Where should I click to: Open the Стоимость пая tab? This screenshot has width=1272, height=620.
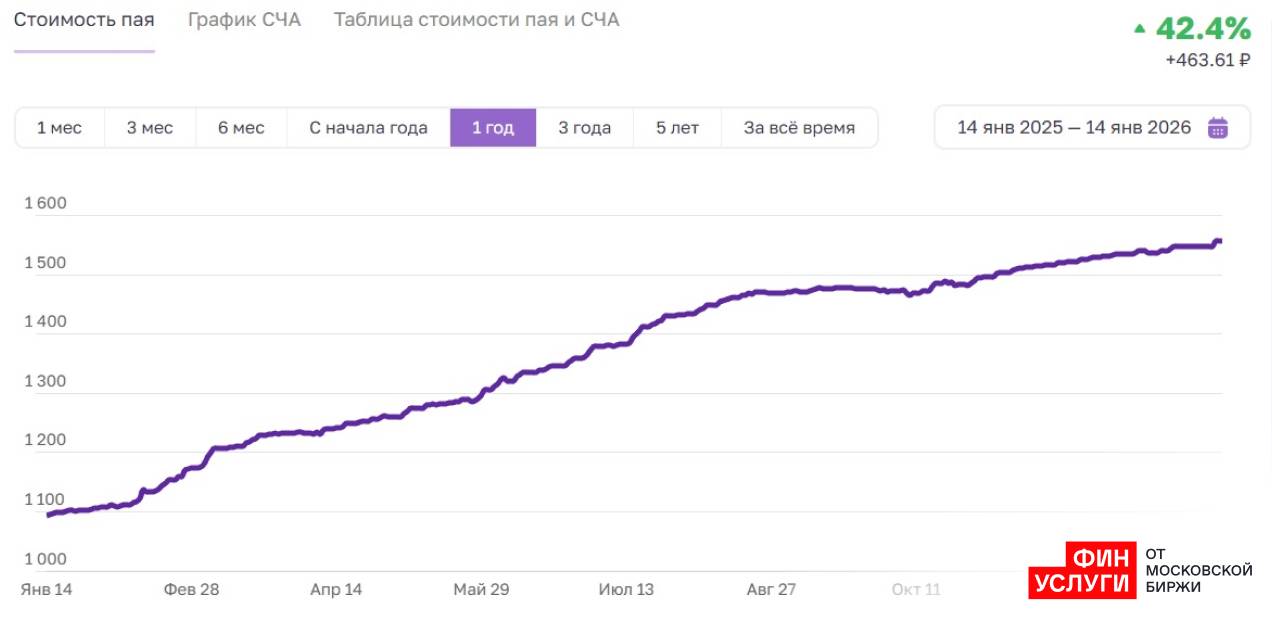(84, 20)
